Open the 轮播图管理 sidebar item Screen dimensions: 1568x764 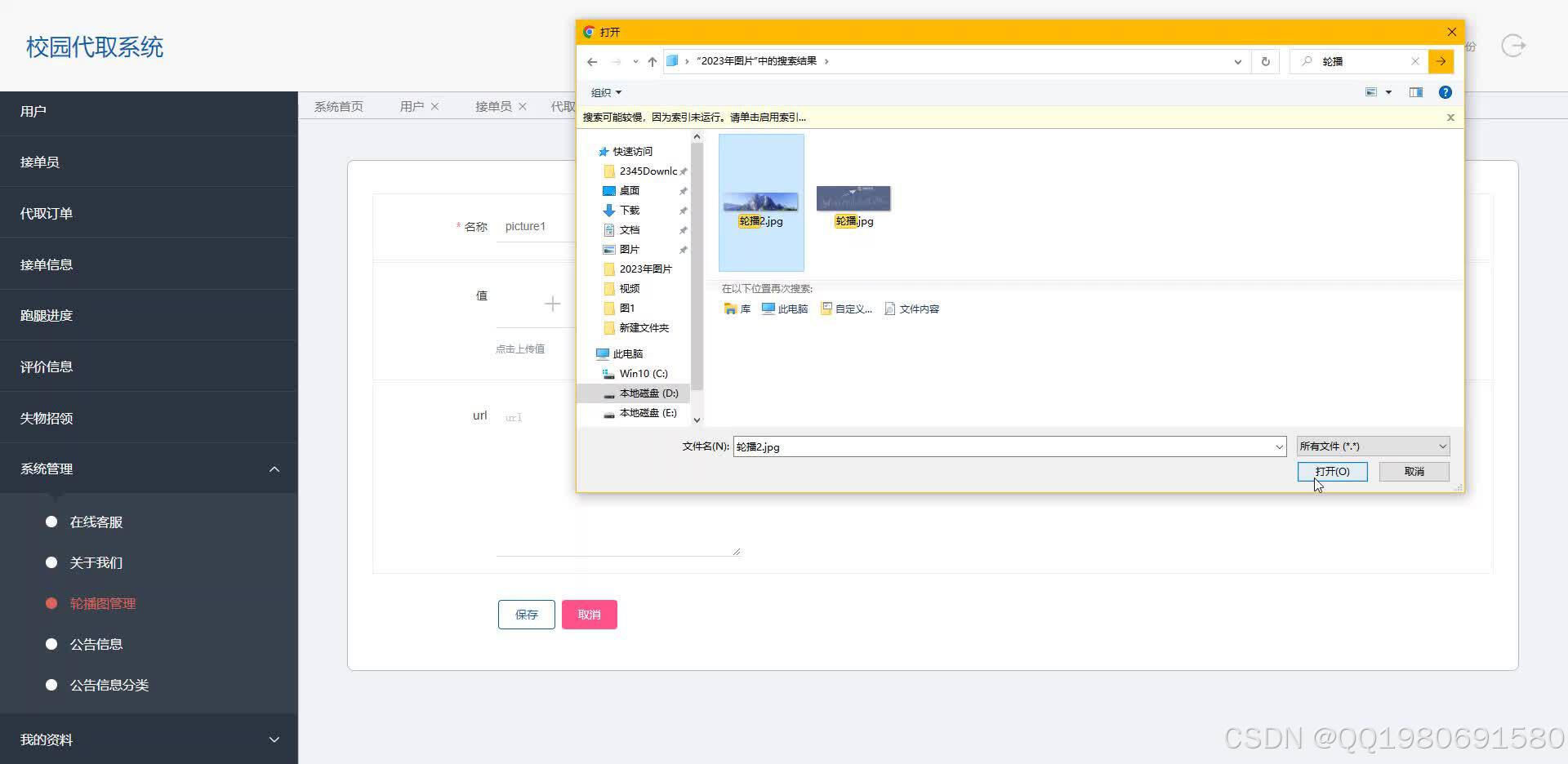[102, 603]
